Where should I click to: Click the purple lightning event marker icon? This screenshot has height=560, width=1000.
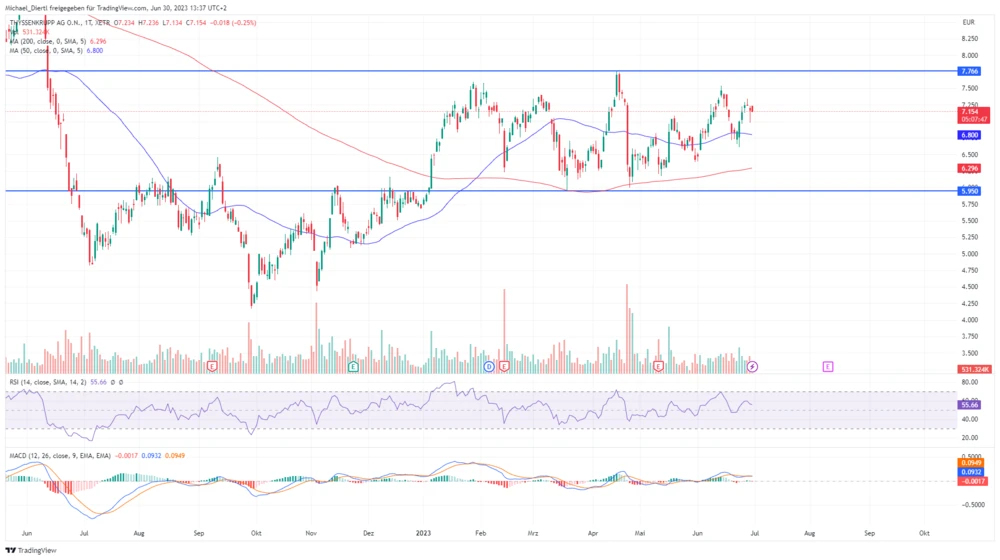tap(752, 367)
